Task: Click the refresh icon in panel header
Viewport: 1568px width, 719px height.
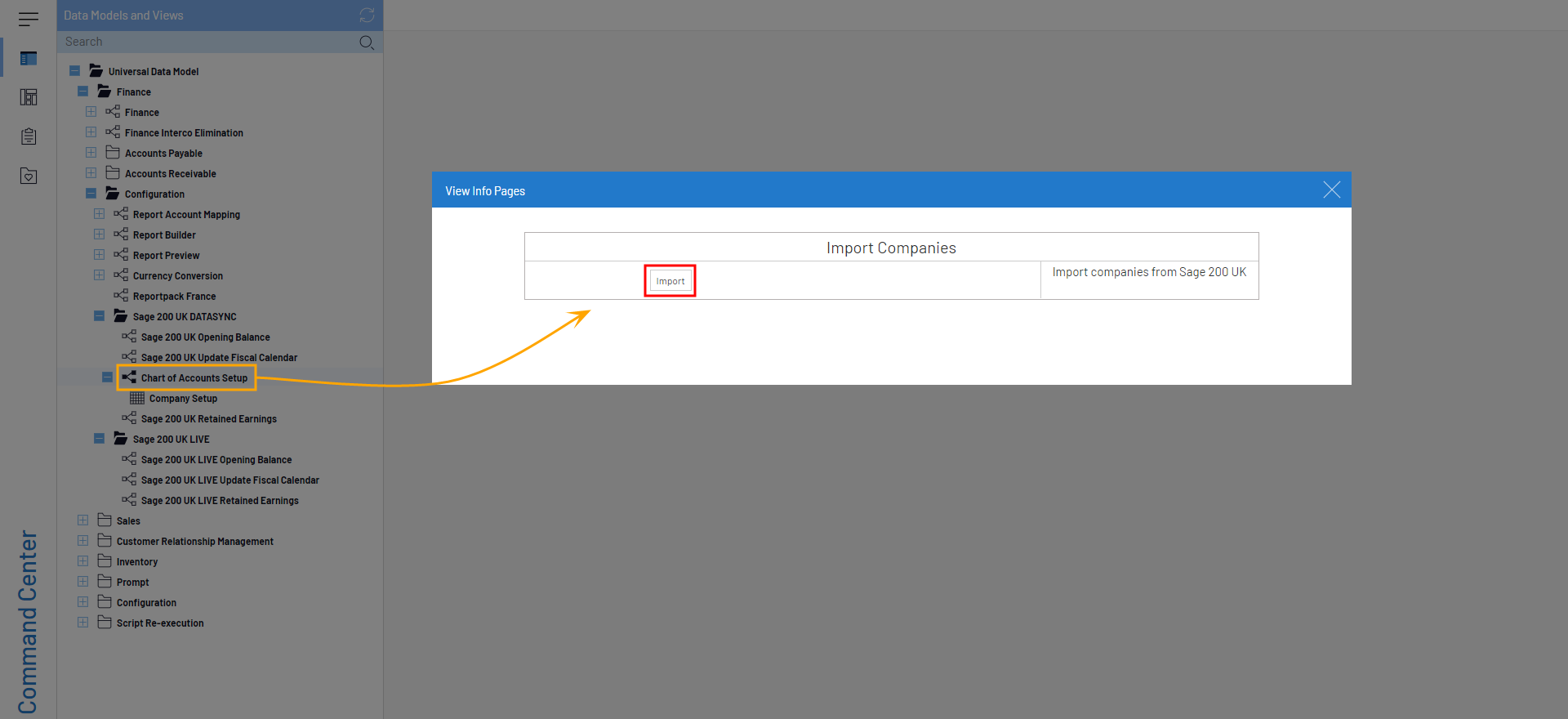Action: pyautogui.click(x=367, y=16)
